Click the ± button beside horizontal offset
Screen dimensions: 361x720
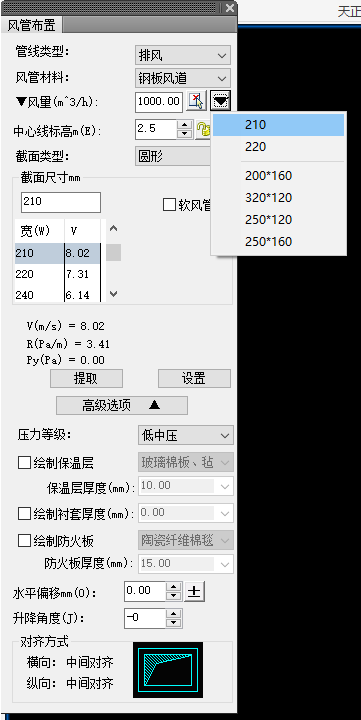194,592
